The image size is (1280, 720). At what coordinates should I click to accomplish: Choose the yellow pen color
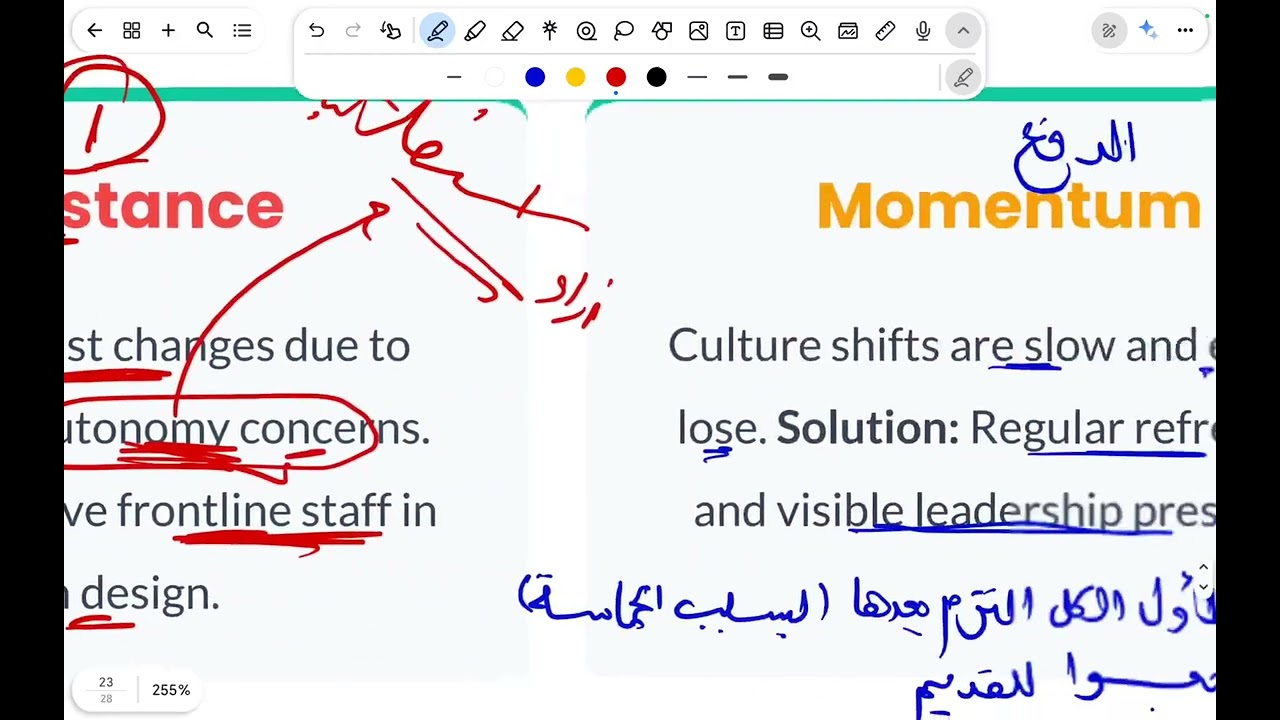pos(575,77)
